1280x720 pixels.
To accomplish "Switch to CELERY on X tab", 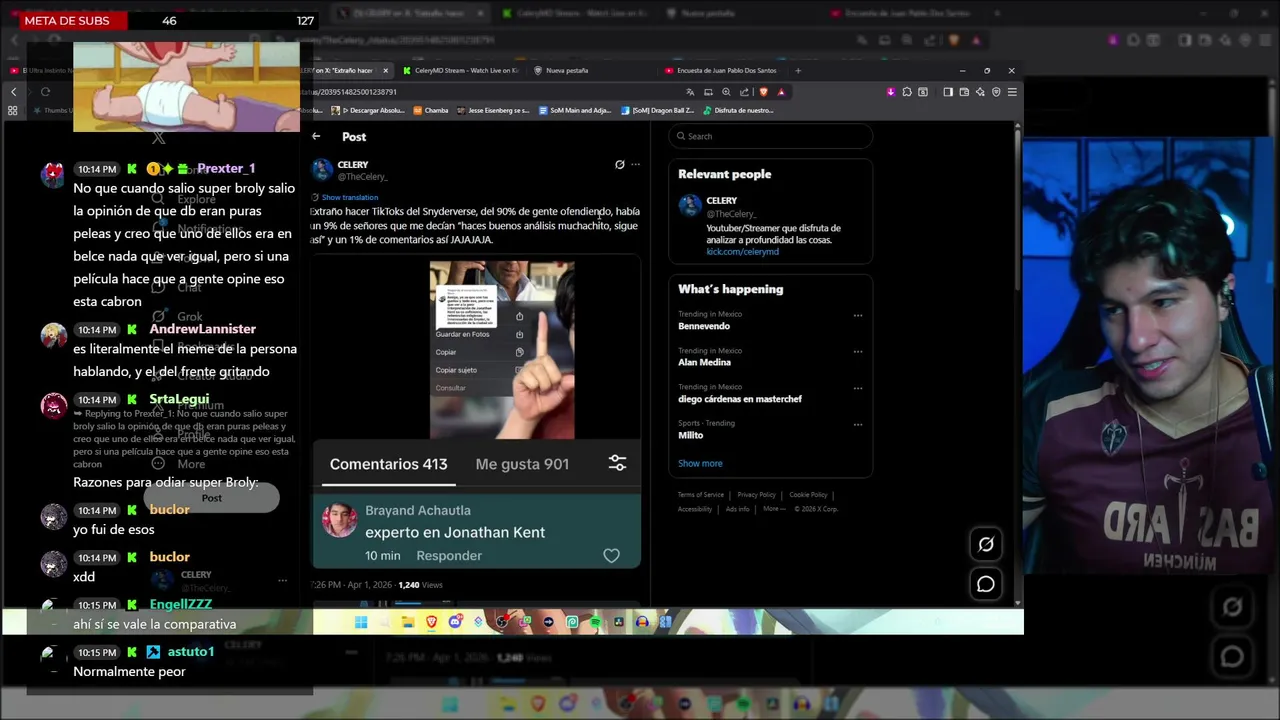I will point(343,71).
